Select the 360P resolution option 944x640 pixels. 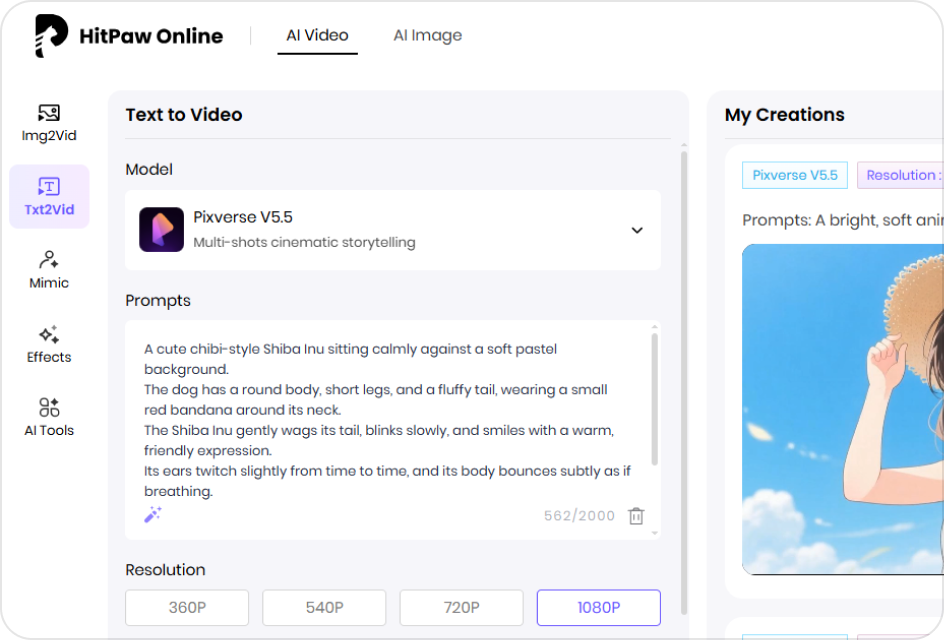[x=186, y=607]
